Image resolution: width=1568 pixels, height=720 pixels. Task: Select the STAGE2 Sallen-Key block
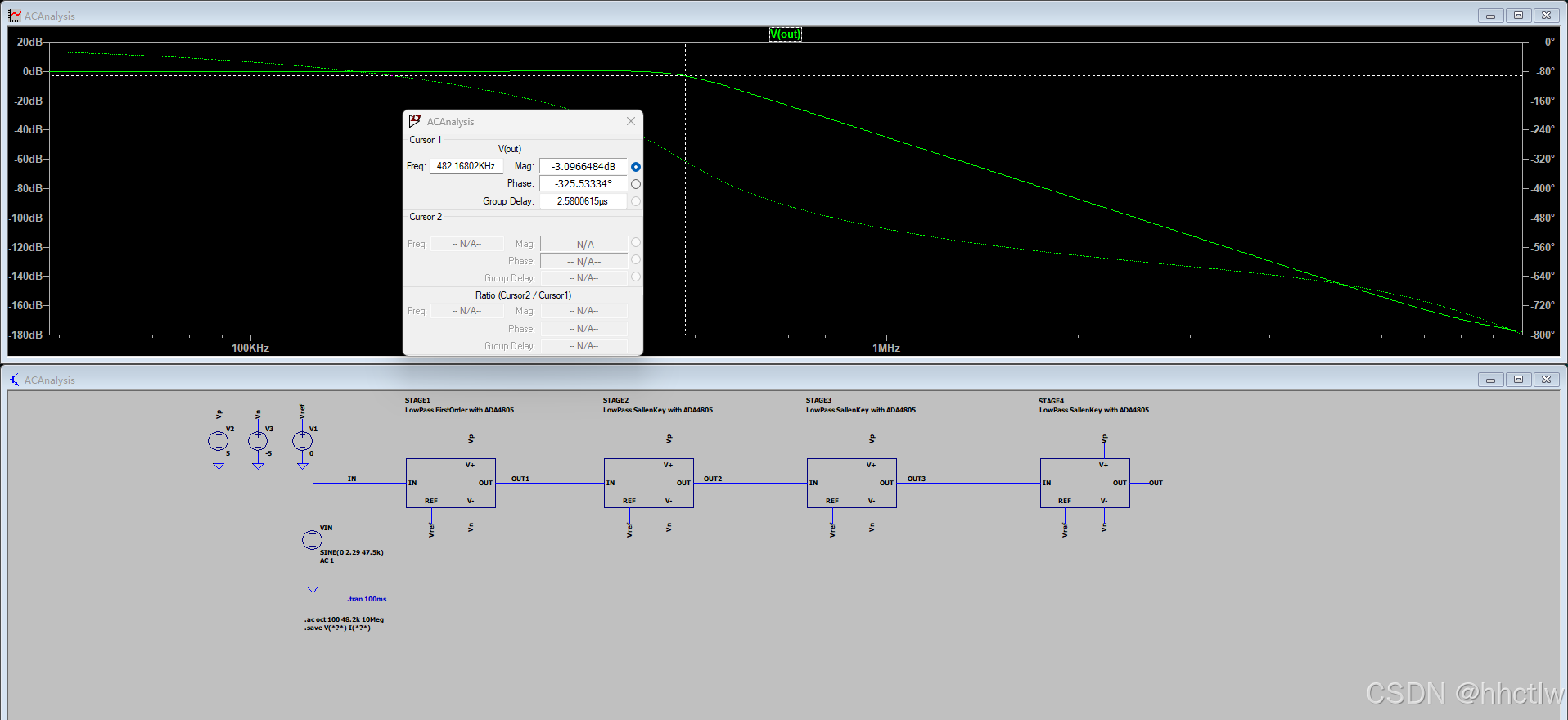(x=649, y=483)
